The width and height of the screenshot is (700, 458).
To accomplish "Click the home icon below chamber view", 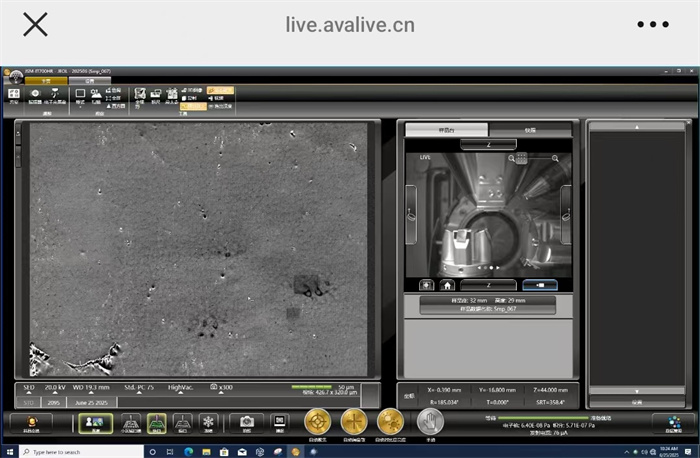I will pos(447,285).
